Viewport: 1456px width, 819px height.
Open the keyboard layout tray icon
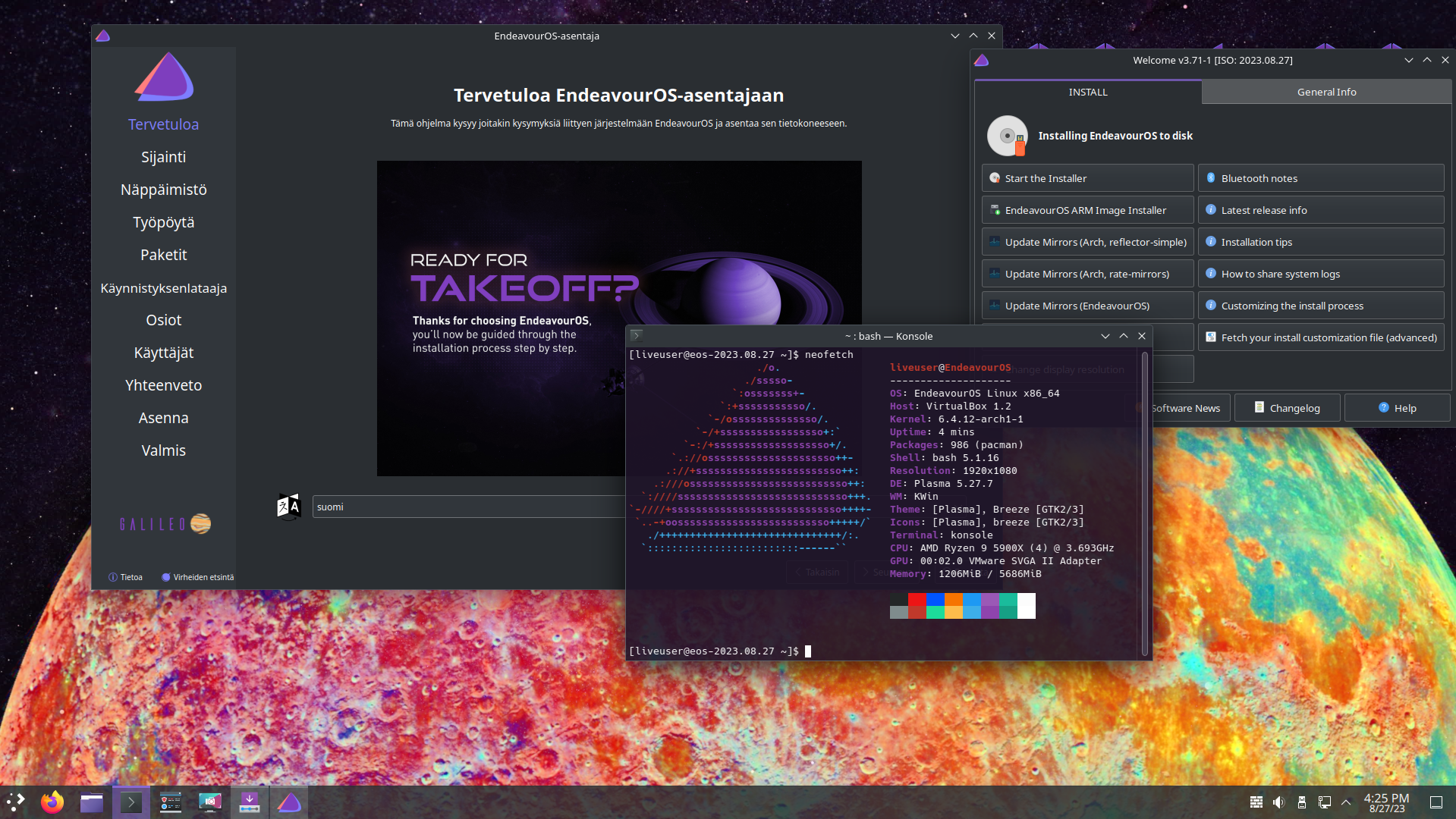1256,802
